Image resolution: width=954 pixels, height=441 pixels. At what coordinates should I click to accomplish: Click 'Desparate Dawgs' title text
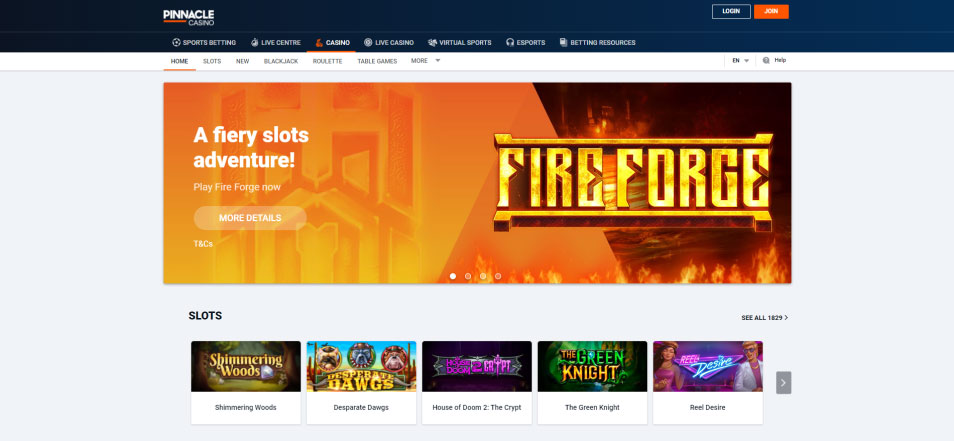coord(361,408)
